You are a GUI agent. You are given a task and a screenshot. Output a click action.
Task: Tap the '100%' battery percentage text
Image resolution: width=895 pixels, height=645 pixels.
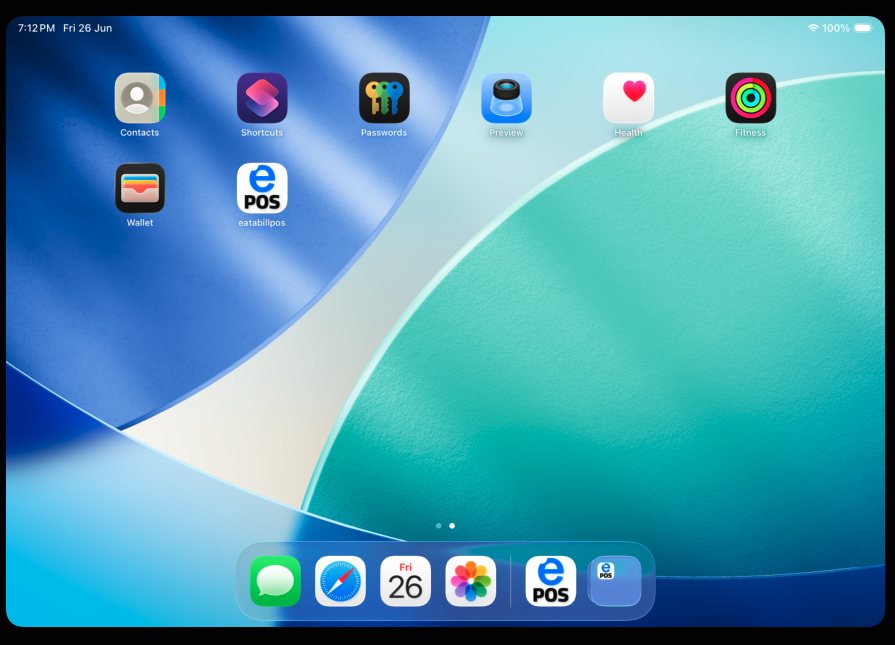[836, 28]
